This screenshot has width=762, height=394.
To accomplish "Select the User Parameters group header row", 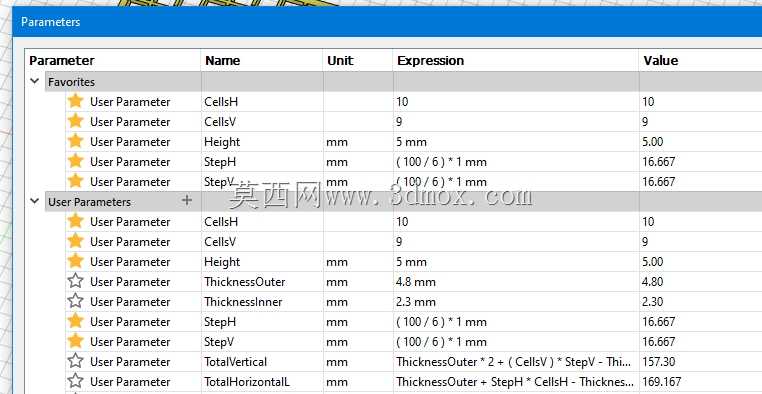I will tap(403, 201).
